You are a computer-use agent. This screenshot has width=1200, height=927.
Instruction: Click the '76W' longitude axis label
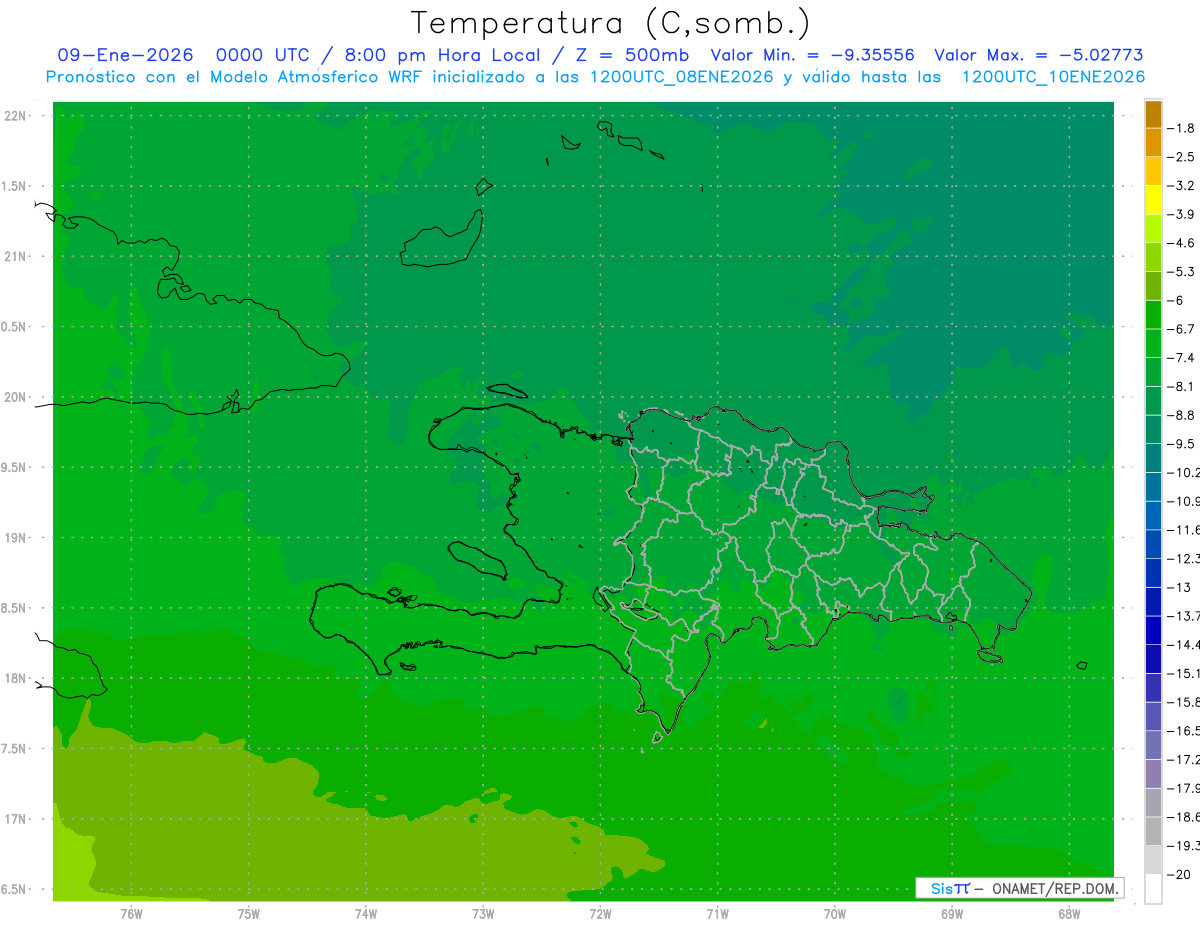[132, 914]
